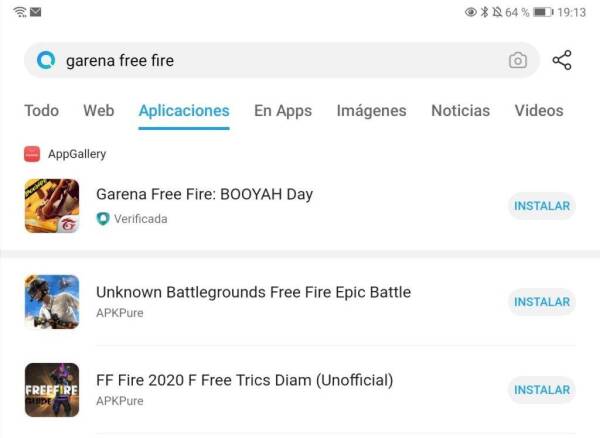Install FF Fire 2020 Unofficial guide

tap(542, 390)
